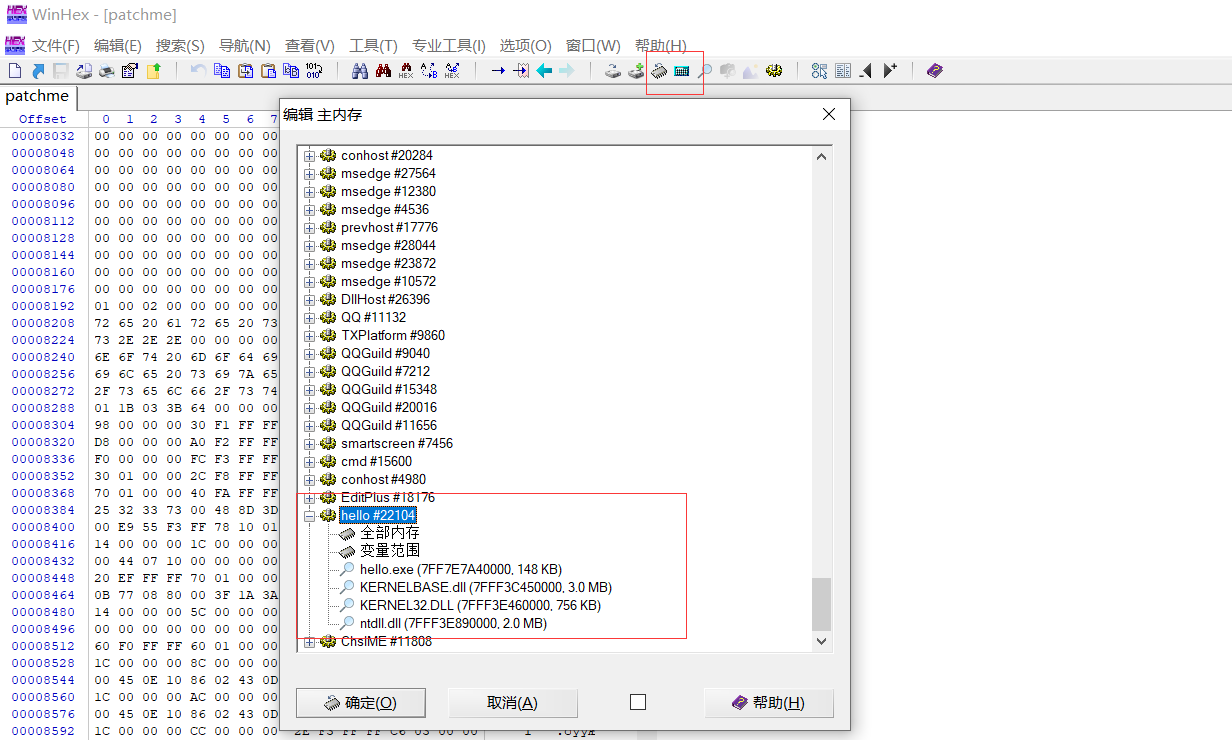The width and height of the screenshot is (1232, 740).
Task: Collapse the hello #22104 process node
Action: tap(309, 516)
